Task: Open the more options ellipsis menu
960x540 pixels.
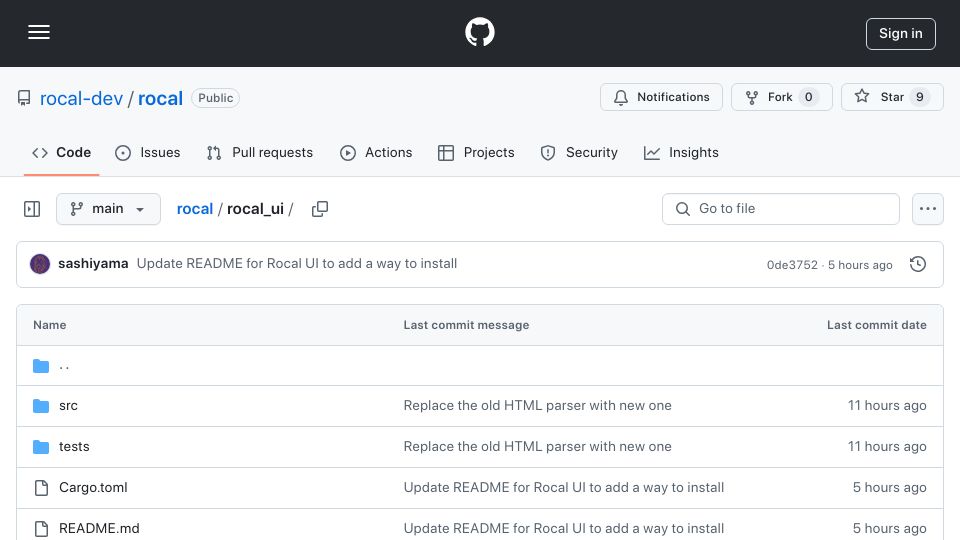Action: tap(928, 209)
